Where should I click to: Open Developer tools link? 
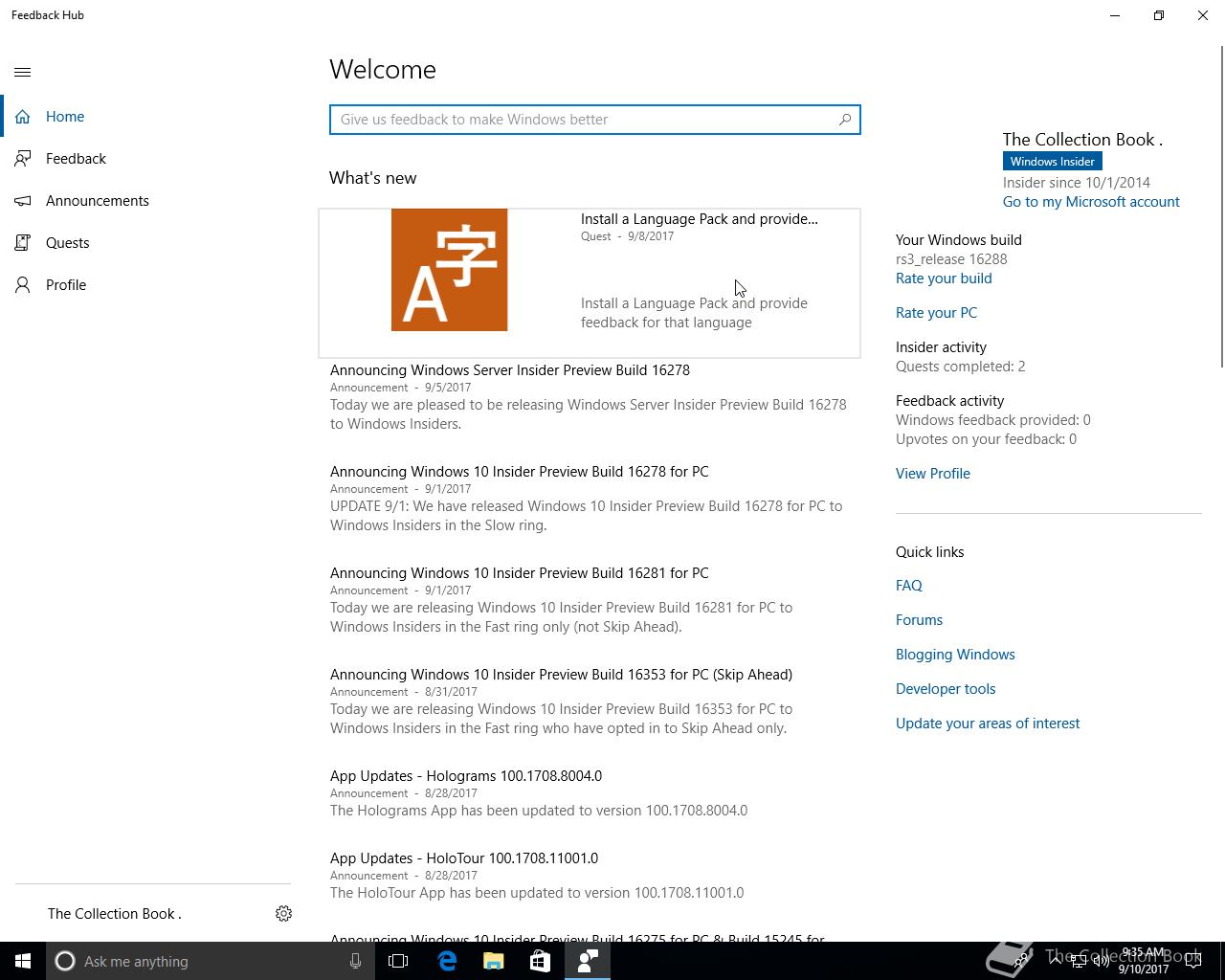(x=946, y=689)
